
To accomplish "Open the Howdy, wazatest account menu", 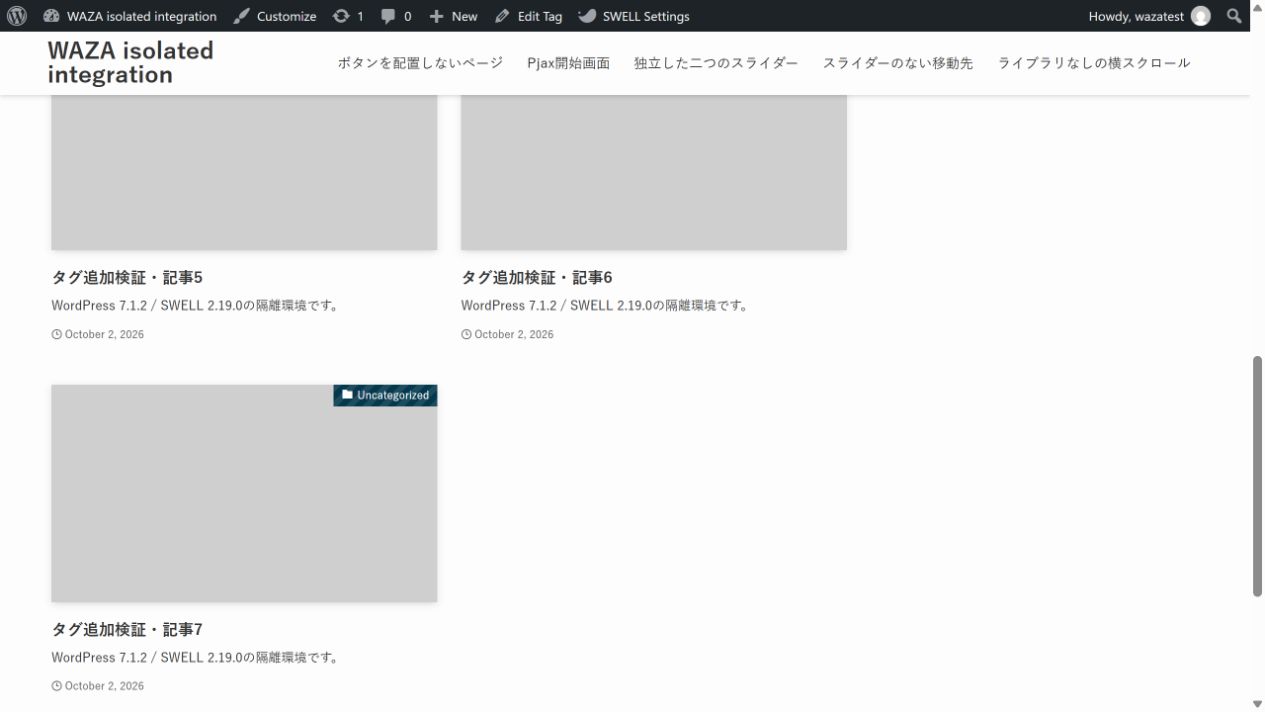I will point(1149,16).
